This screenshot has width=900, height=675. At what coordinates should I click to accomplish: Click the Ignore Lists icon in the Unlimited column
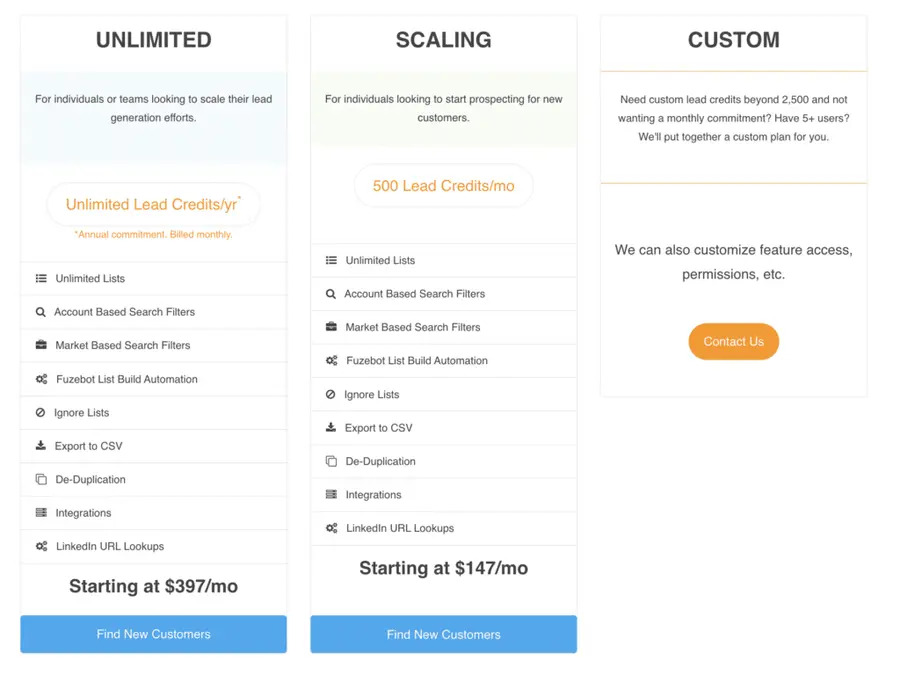[40, 412]
